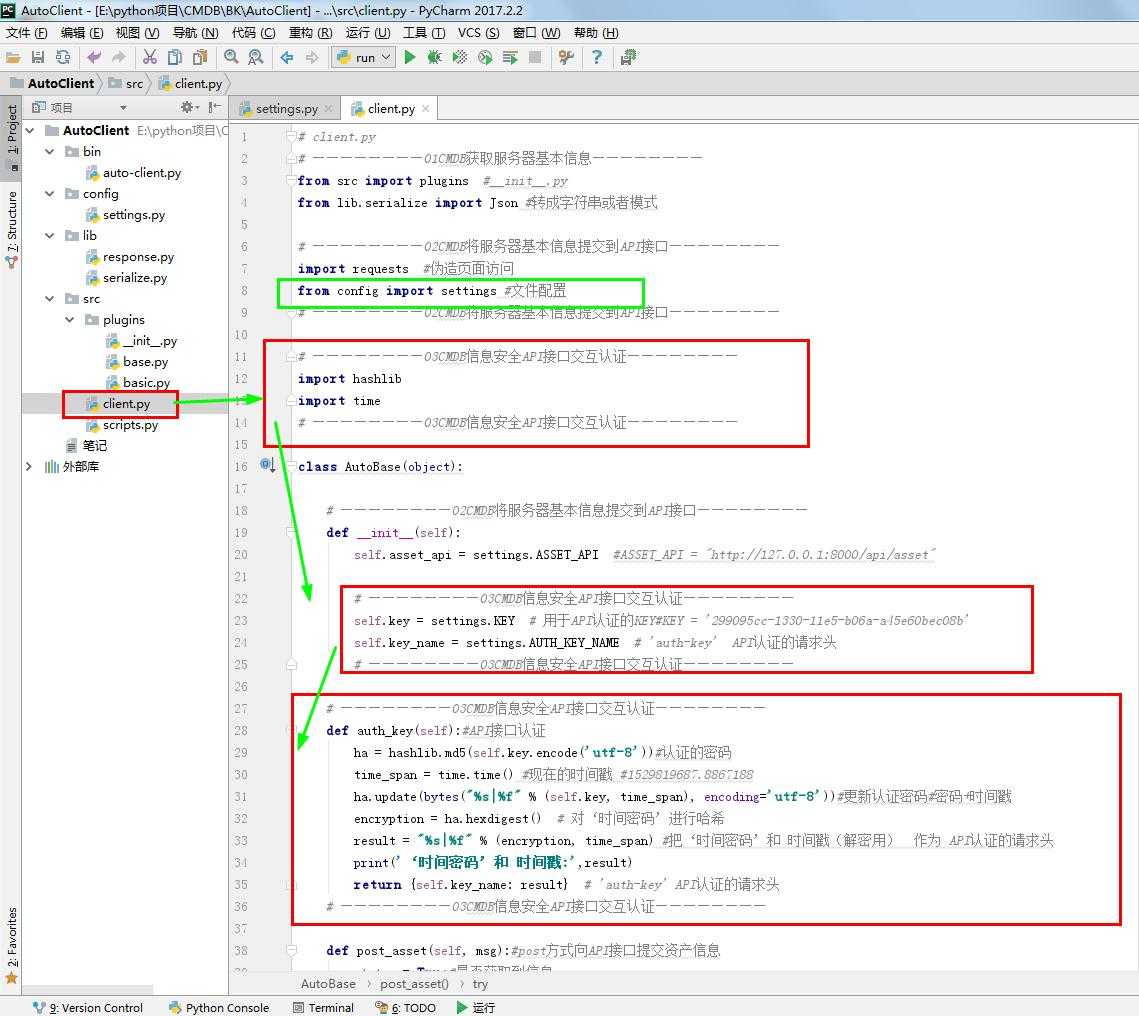Select the 笔记 file in project tree
Image resolution: width=1139 pixels, height=1016 pixels.
[x=86, y=446]
